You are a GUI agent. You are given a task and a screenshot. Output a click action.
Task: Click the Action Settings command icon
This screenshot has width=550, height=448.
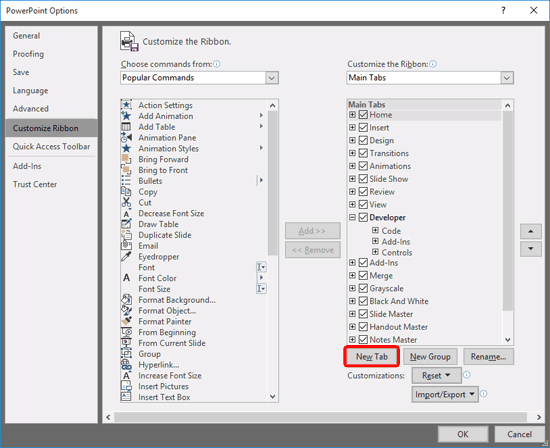tap(126, 105)
